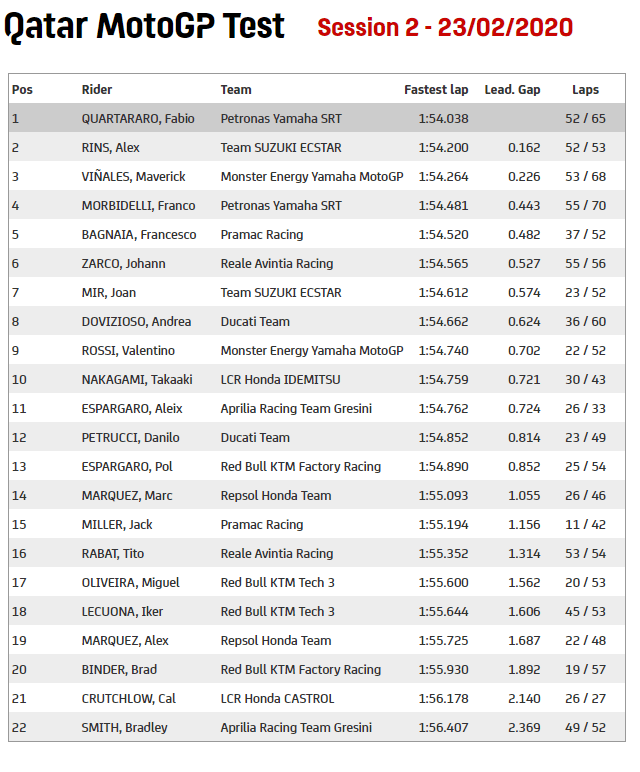This screenshot has height=772, width=640.
Task: Click rider name RINS, Alex
Action: pyautogui.click(x=112, y=147)
